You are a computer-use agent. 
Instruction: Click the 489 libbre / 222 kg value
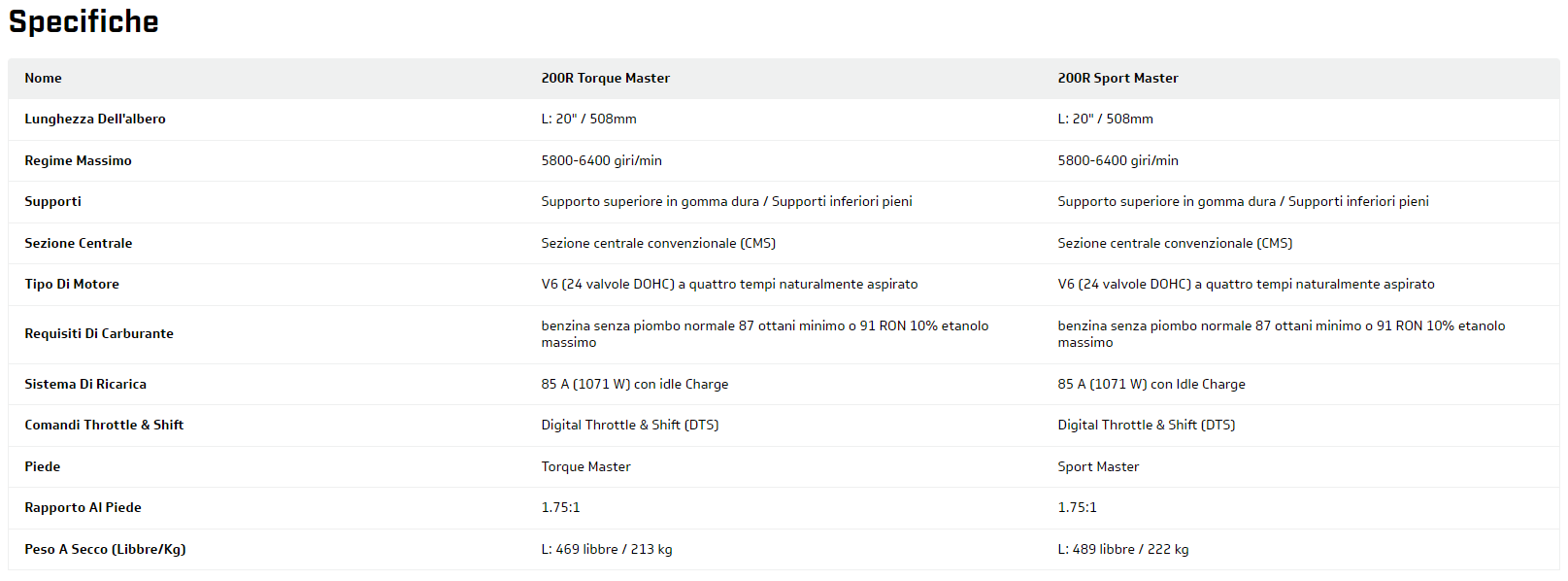[1122, 550]
